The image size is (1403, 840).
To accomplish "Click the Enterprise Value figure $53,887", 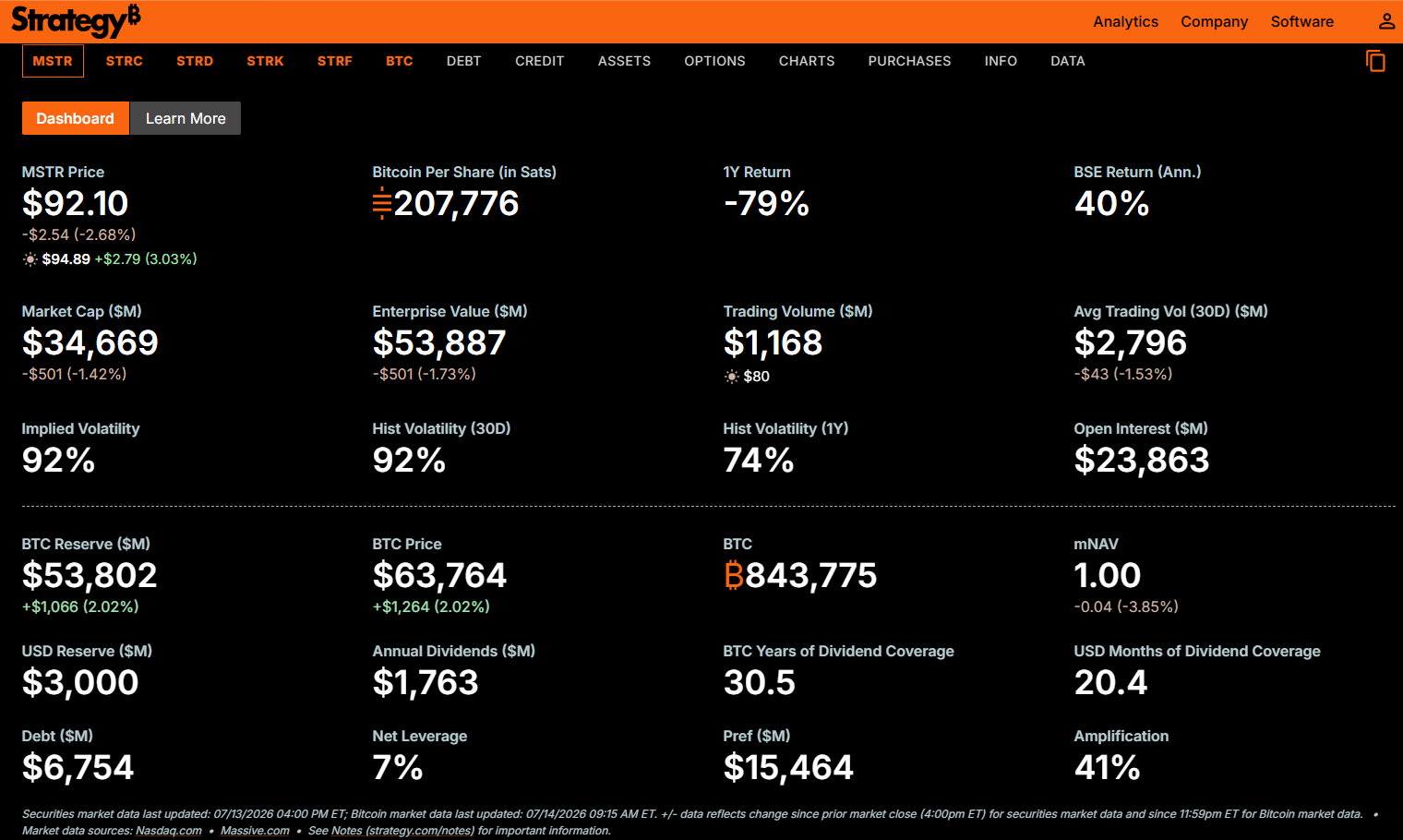I will 439,343.
